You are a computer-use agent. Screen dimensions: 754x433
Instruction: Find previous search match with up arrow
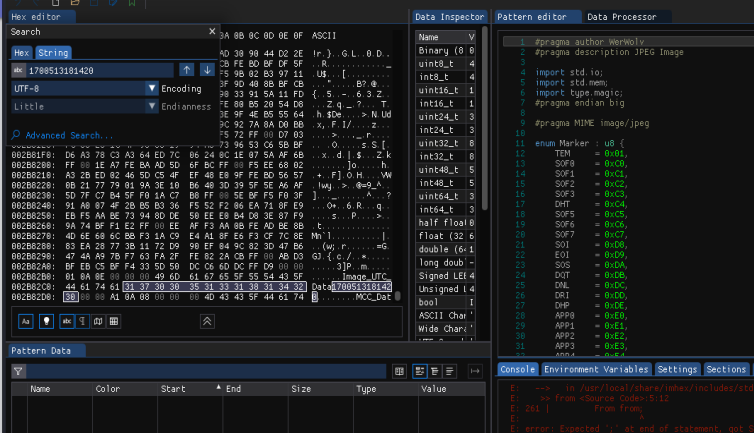(x=187, y=70)
